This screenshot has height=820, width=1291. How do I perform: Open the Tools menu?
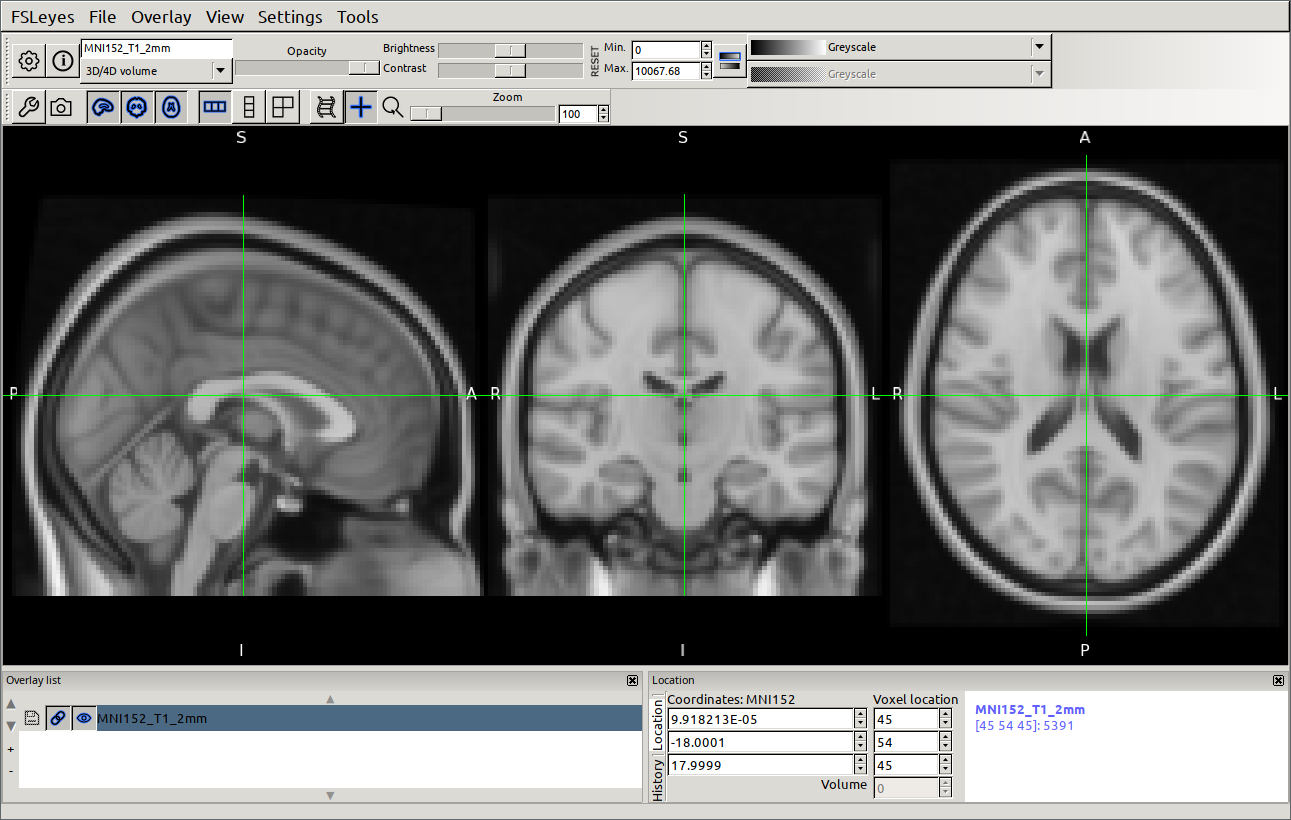[x=358, y=17]
